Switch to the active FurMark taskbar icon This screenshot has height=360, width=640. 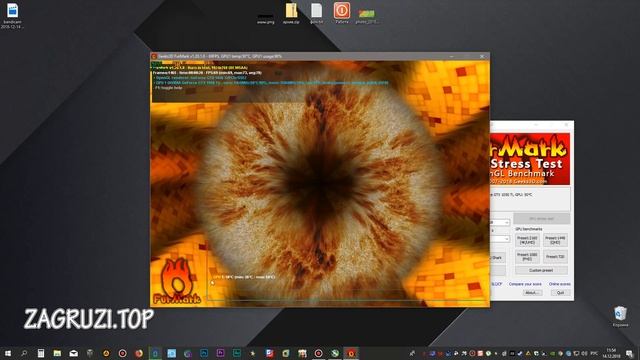point(351,353)
